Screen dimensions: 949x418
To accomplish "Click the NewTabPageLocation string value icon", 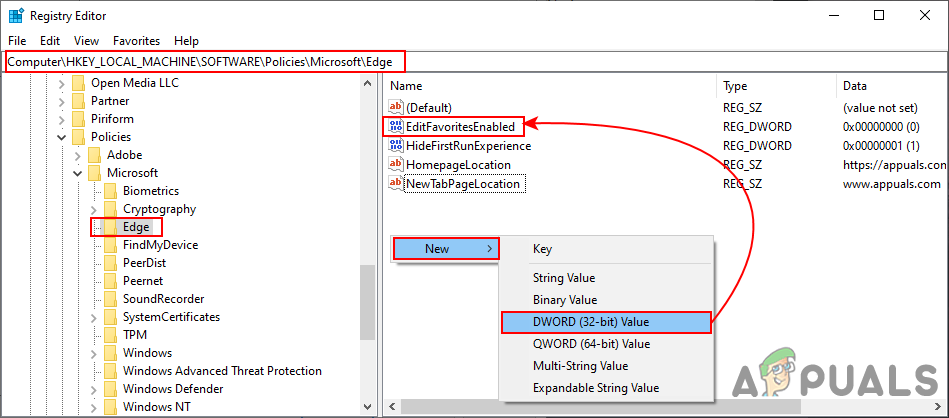I will coord(395,184).
